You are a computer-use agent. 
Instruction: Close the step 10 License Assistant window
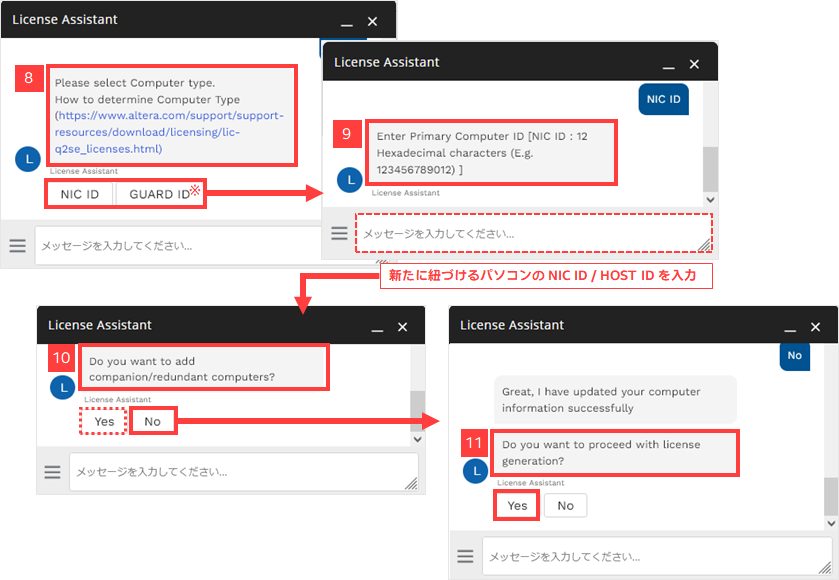click(x=402, y=327)
